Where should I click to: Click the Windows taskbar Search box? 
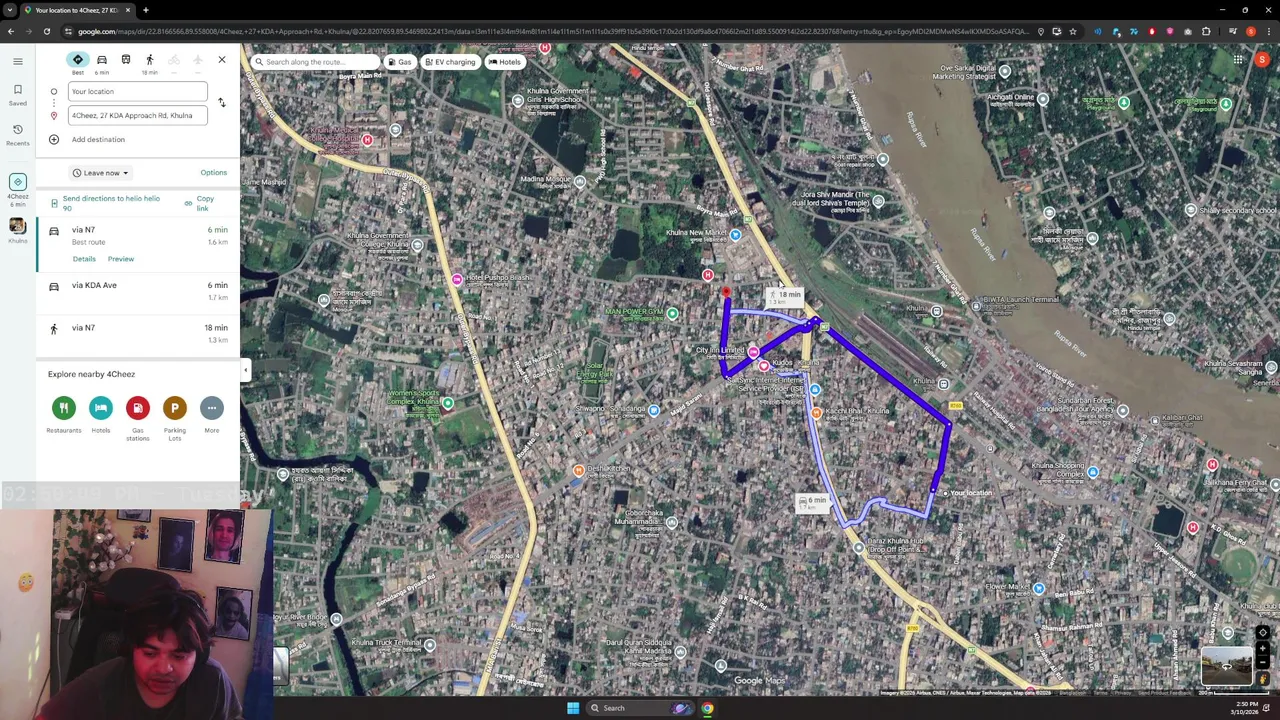[x=639, y=708]
